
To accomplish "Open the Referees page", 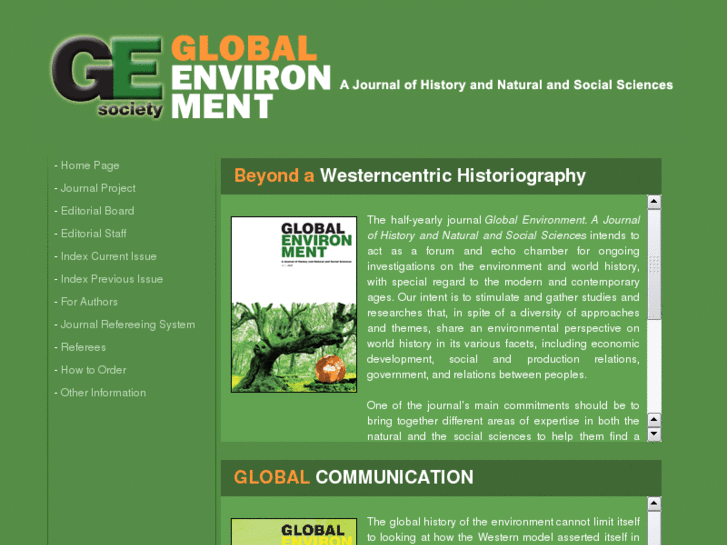I will [83, 347].
